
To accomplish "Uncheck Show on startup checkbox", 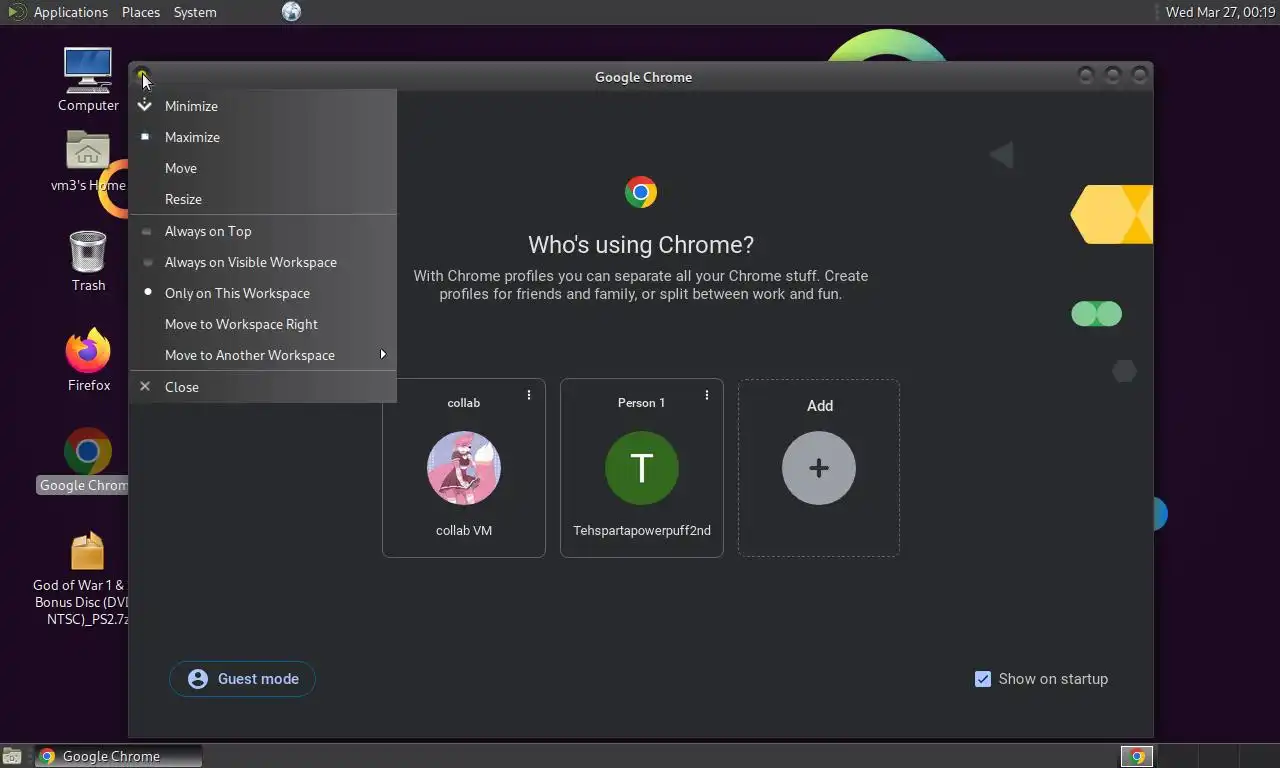I will (x=983, y=679).
